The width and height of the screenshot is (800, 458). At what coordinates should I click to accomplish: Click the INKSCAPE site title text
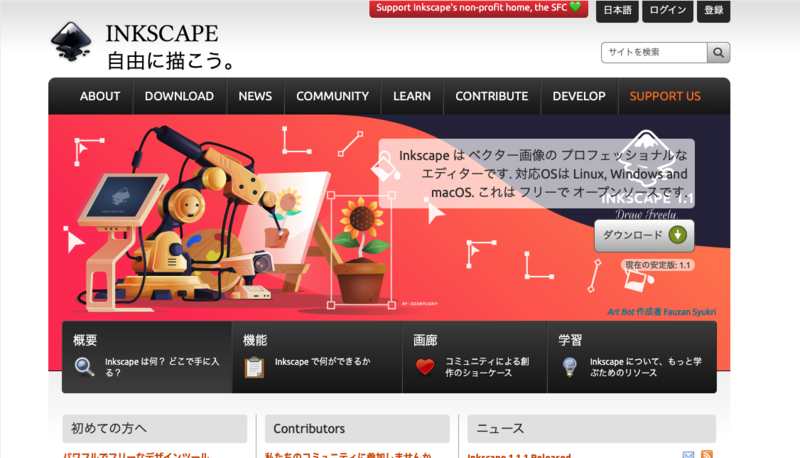pyautogui.click(x=162, y=34)
